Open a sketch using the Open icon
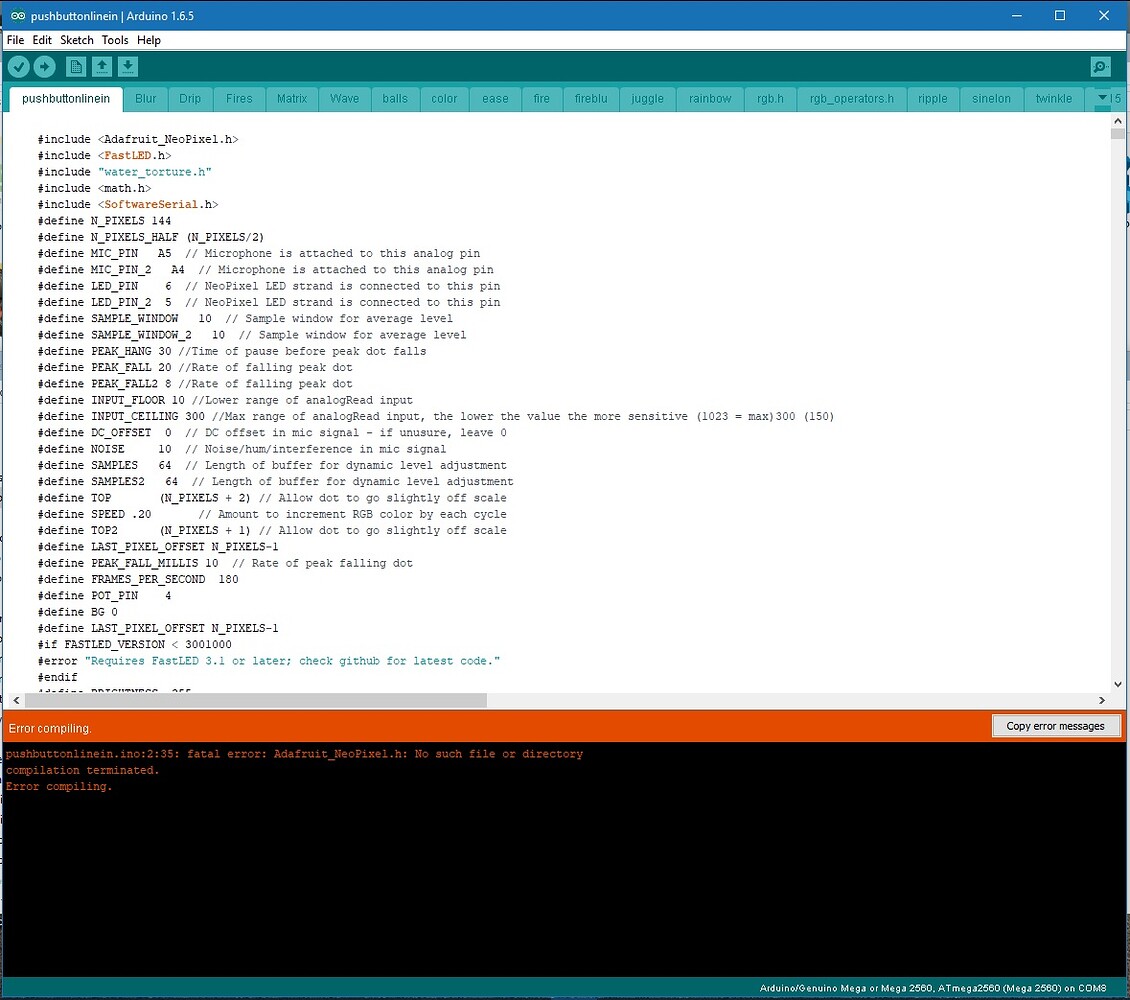 click(102, 66)
